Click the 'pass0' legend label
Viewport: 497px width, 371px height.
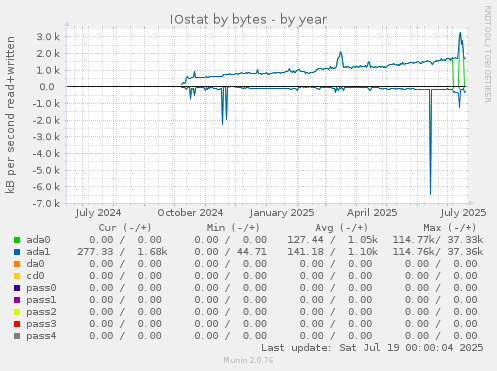41,288
